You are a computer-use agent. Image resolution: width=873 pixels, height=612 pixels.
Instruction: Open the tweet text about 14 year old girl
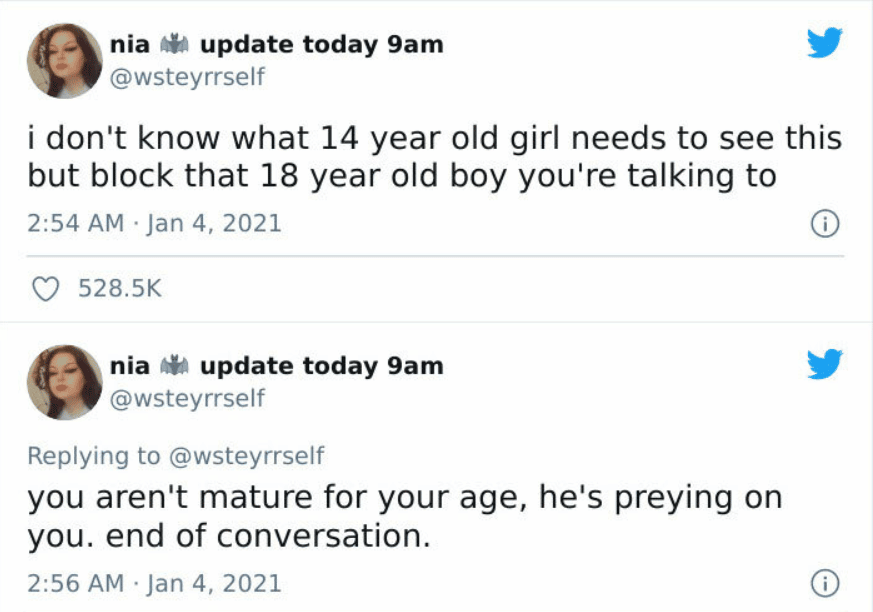click(435, 157)
